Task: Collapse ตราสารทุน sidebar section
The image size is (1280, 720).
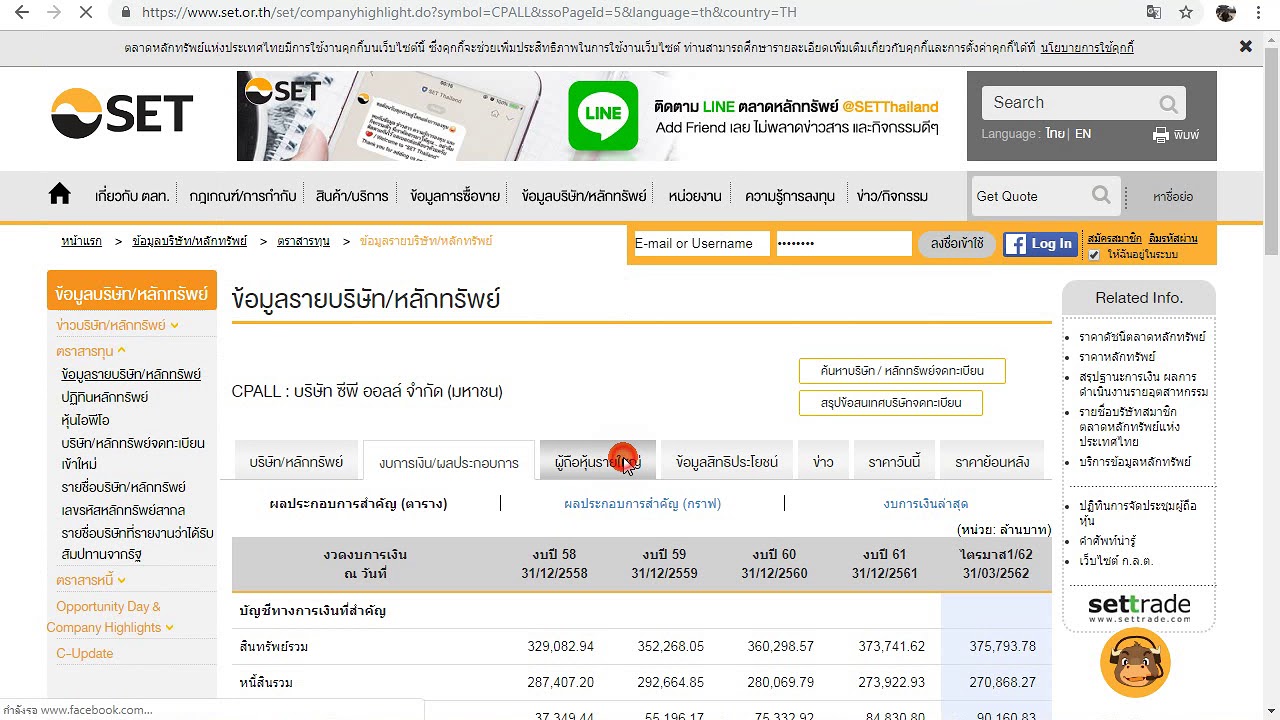Action: 90,351
